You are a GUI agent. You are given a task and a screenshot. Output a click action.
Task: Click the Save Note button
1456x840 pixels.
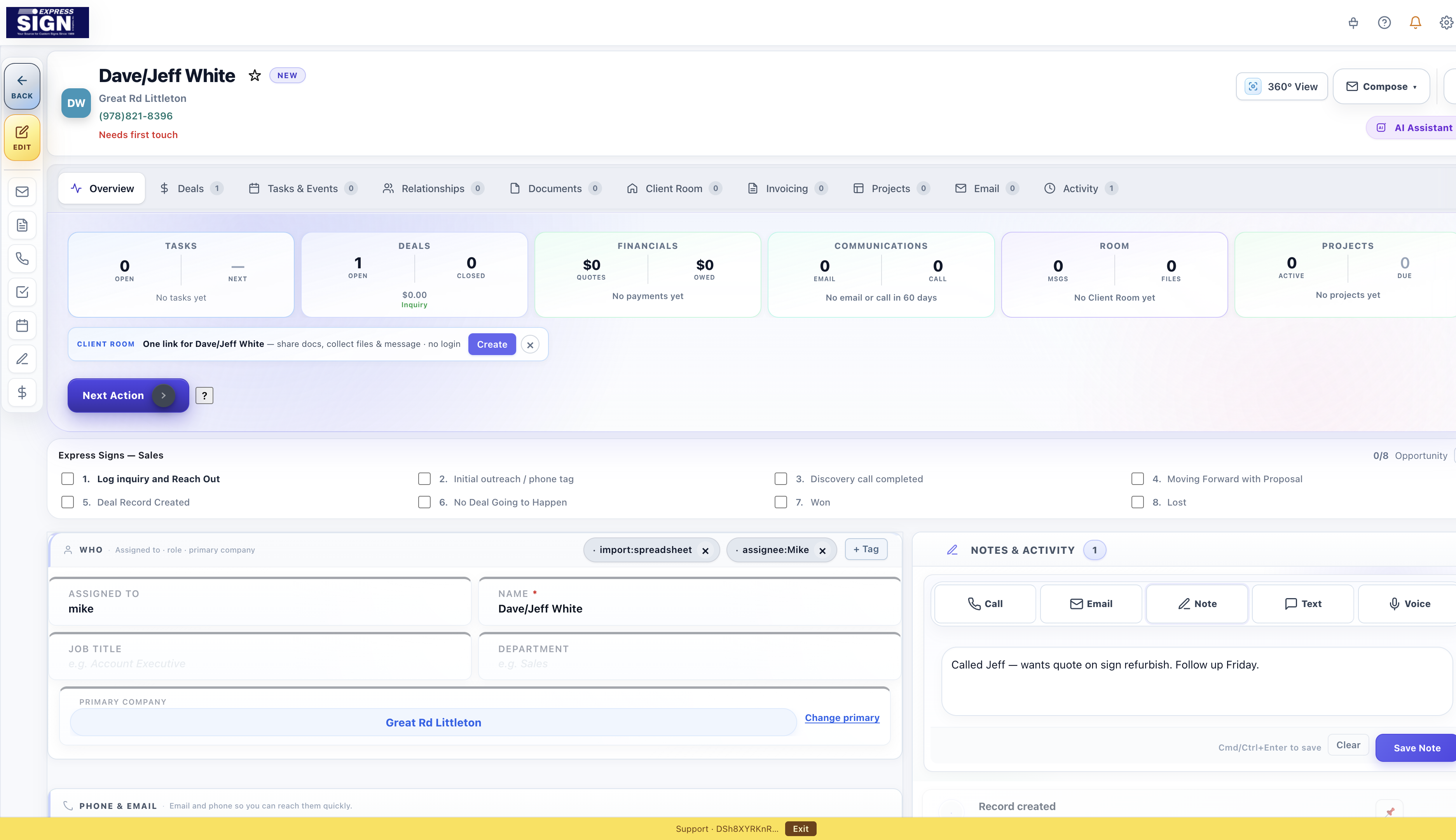tap(1416, 748)
